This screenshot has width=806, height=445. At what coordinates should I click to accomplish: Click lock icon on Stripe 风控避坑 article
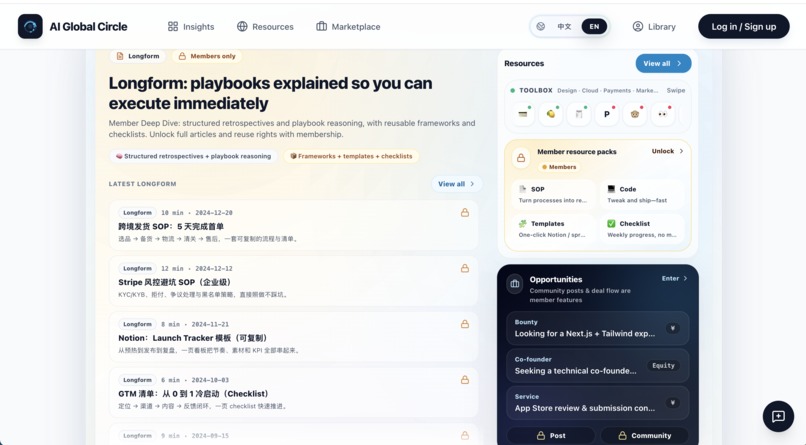click(465, 268)
